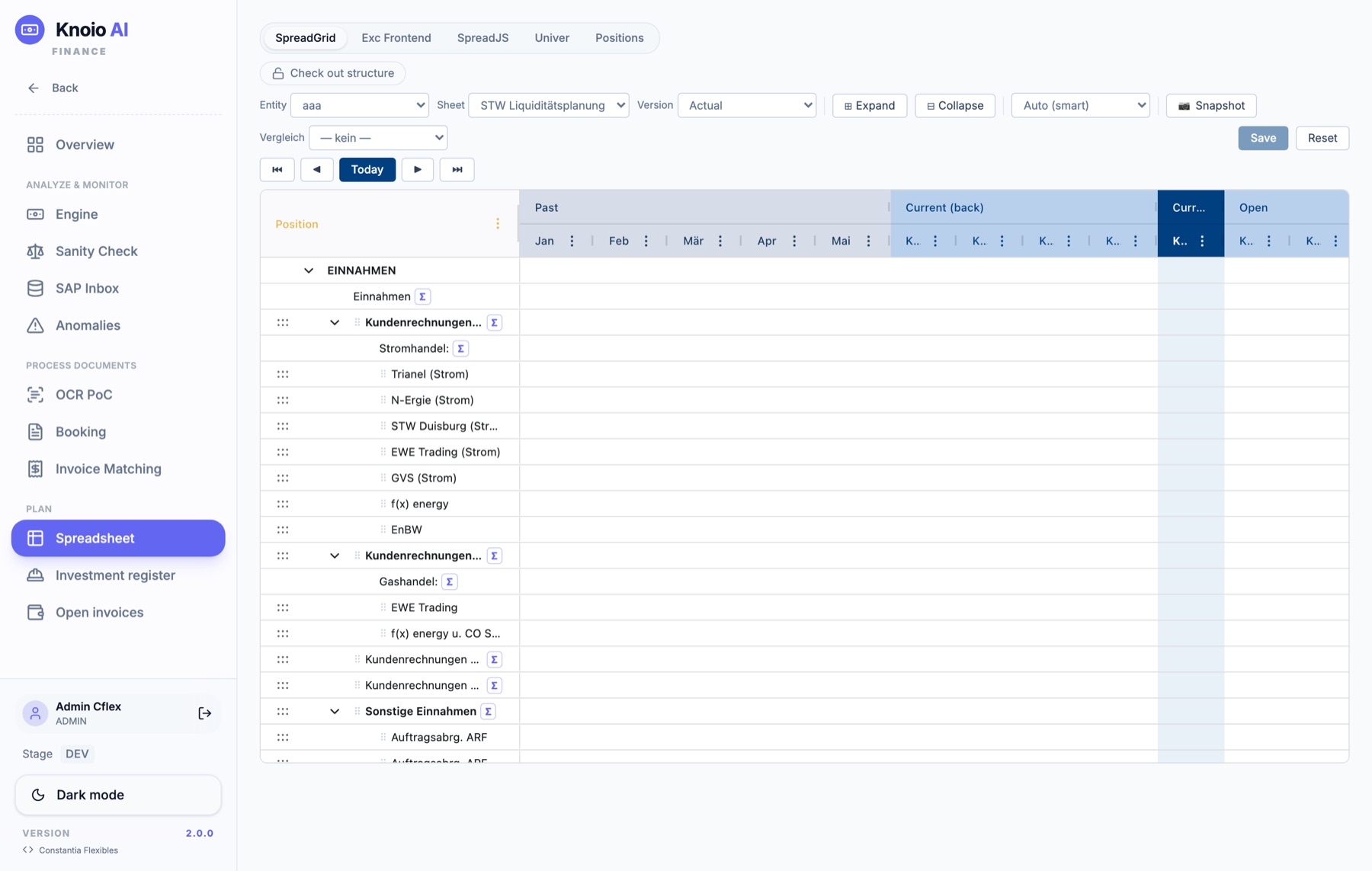Click the sigma icon next to Einnahmen
Viewport: 1372px width, 871px height.
tap(422, 296)
